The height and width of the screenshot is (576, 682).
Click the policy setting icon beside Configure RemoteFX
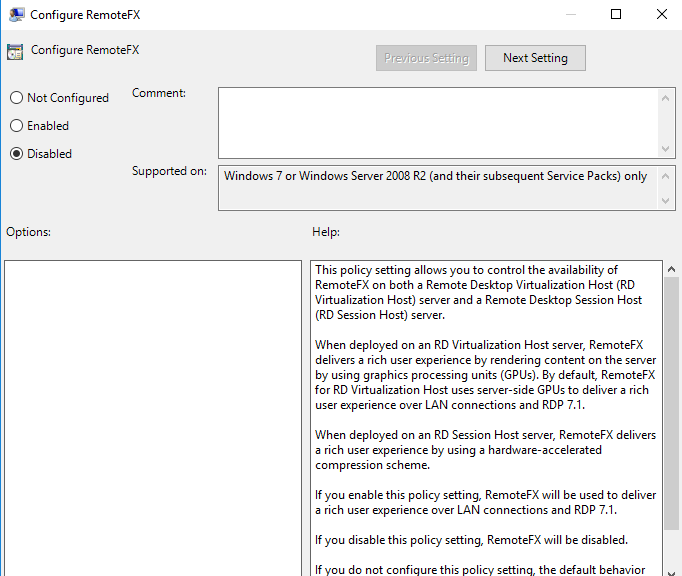pos(15,52)
